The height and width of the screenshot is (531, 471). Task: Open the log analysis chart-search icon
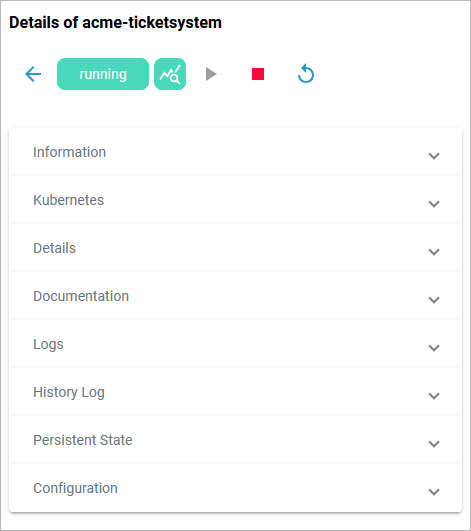[170, 74]
